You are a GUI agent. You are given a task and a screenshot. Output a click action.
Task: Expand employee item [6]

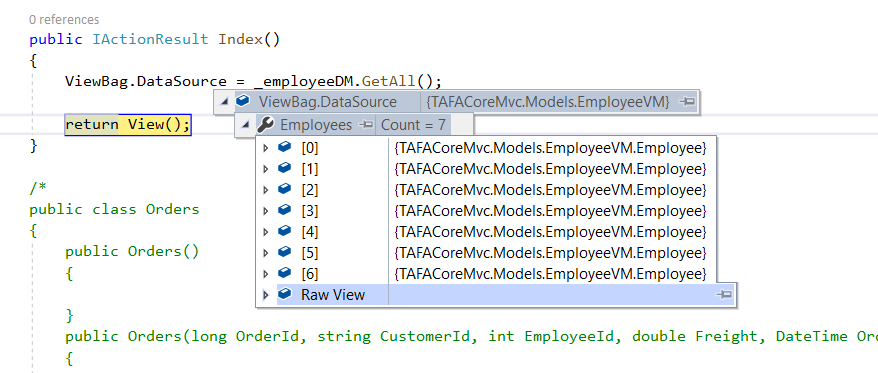tap(266, 274)
